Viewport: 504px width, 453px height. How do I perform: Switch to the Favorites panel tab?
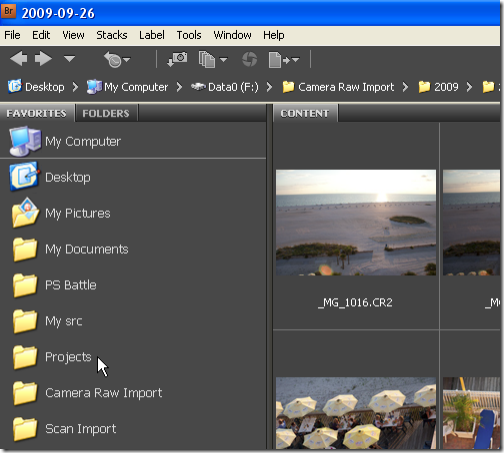coord(37,113)
